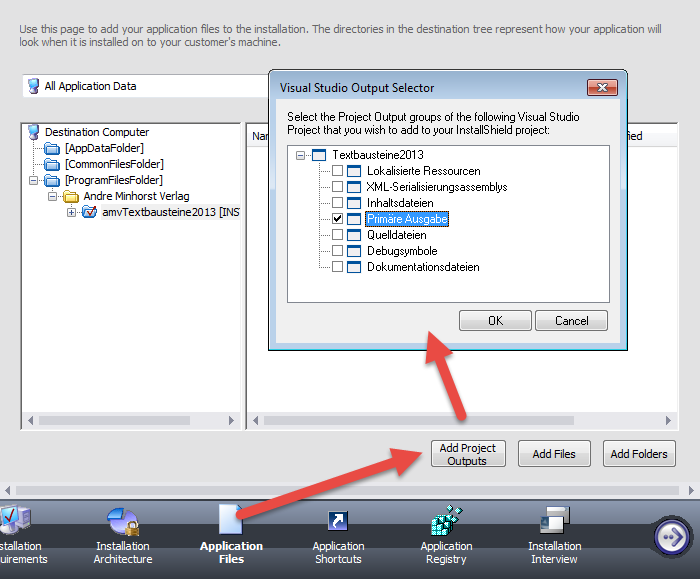Select the [CommonFilesFolder] folder icon
This screenshot has width=700, height=579.
[x=52, y=164]
